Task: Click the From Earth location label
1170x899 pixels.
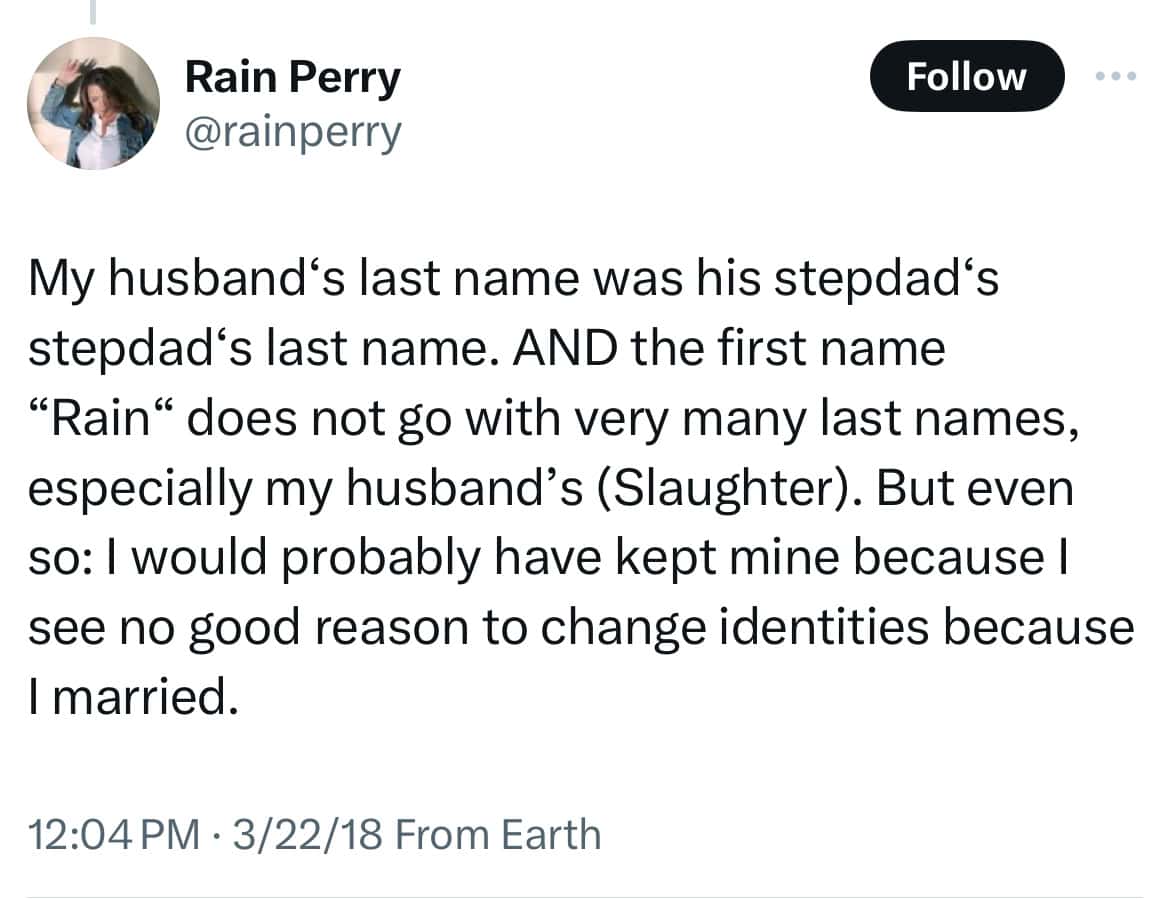Action: click(x=498, y=834)
